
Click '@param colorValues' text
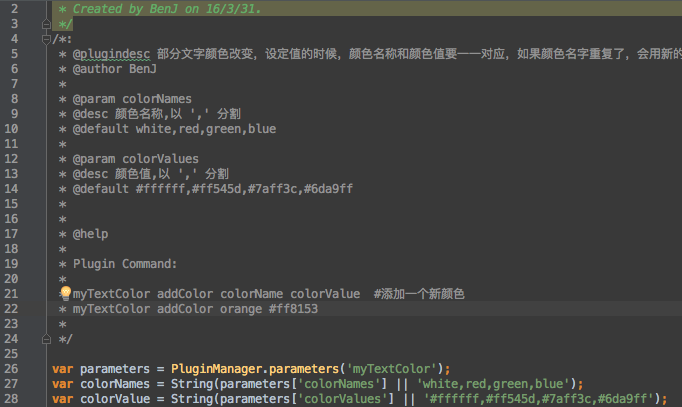tap(135, 159)
